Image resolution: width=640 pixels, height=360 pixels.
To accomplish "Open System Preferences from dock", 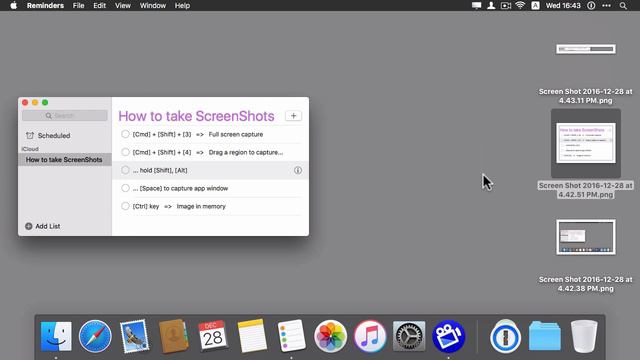I will click(409, 336).
